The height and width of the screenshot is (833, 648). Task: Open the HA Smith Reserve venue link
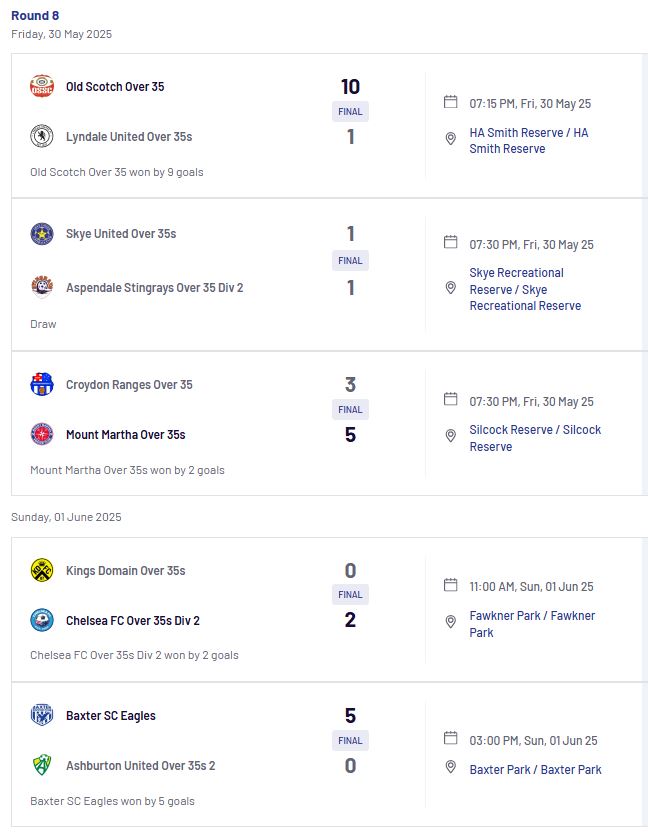point(528,141)
